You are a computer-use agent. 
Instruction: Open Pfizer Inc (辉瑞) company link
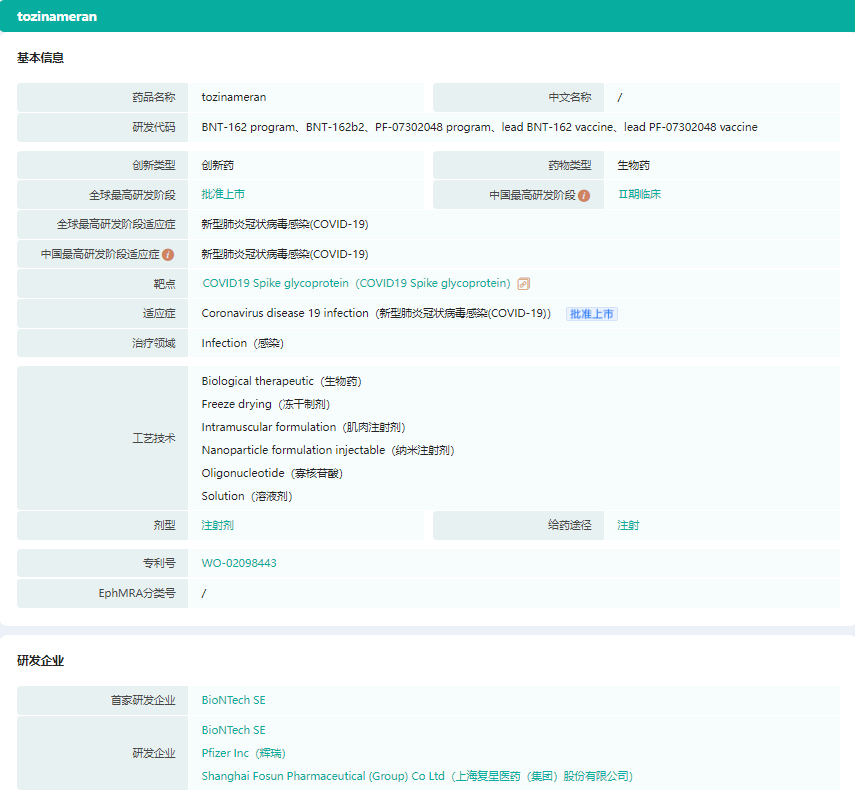pos(243,753)
